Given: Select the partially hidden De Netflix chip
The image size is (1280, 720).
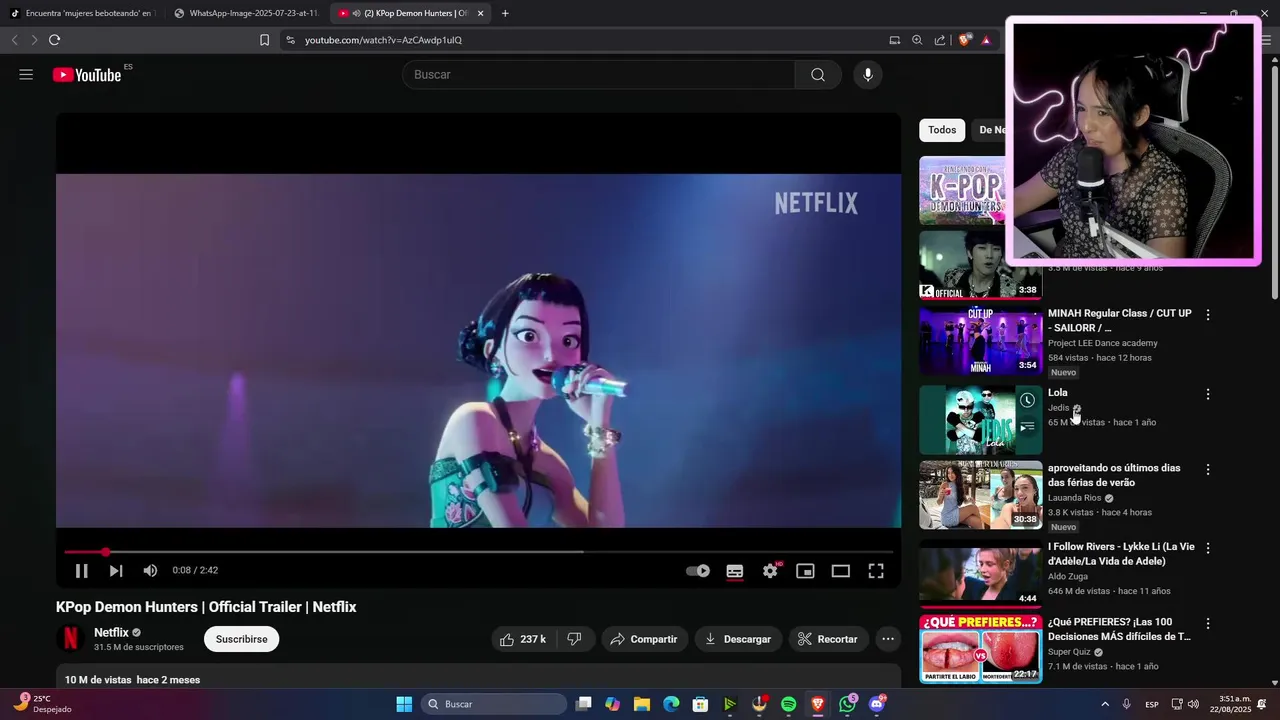Looking at the screenshot, I should coord(989,130).
